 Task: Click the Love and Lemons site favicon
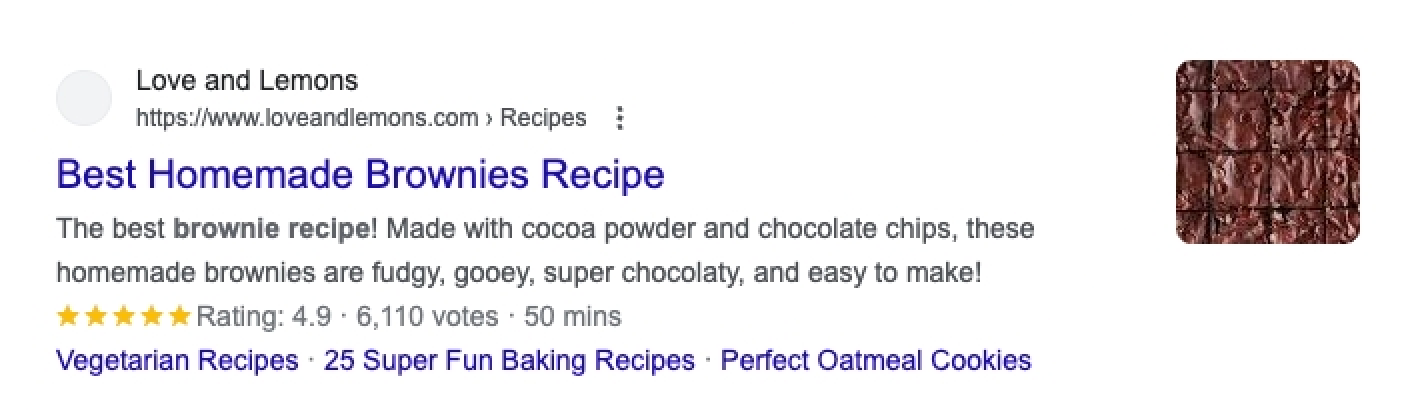(83, 98)
